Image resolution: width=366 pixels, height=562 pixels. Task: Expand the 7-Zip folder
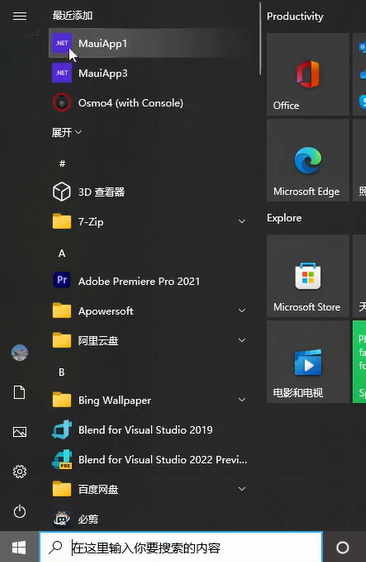(x=149, y=222)
